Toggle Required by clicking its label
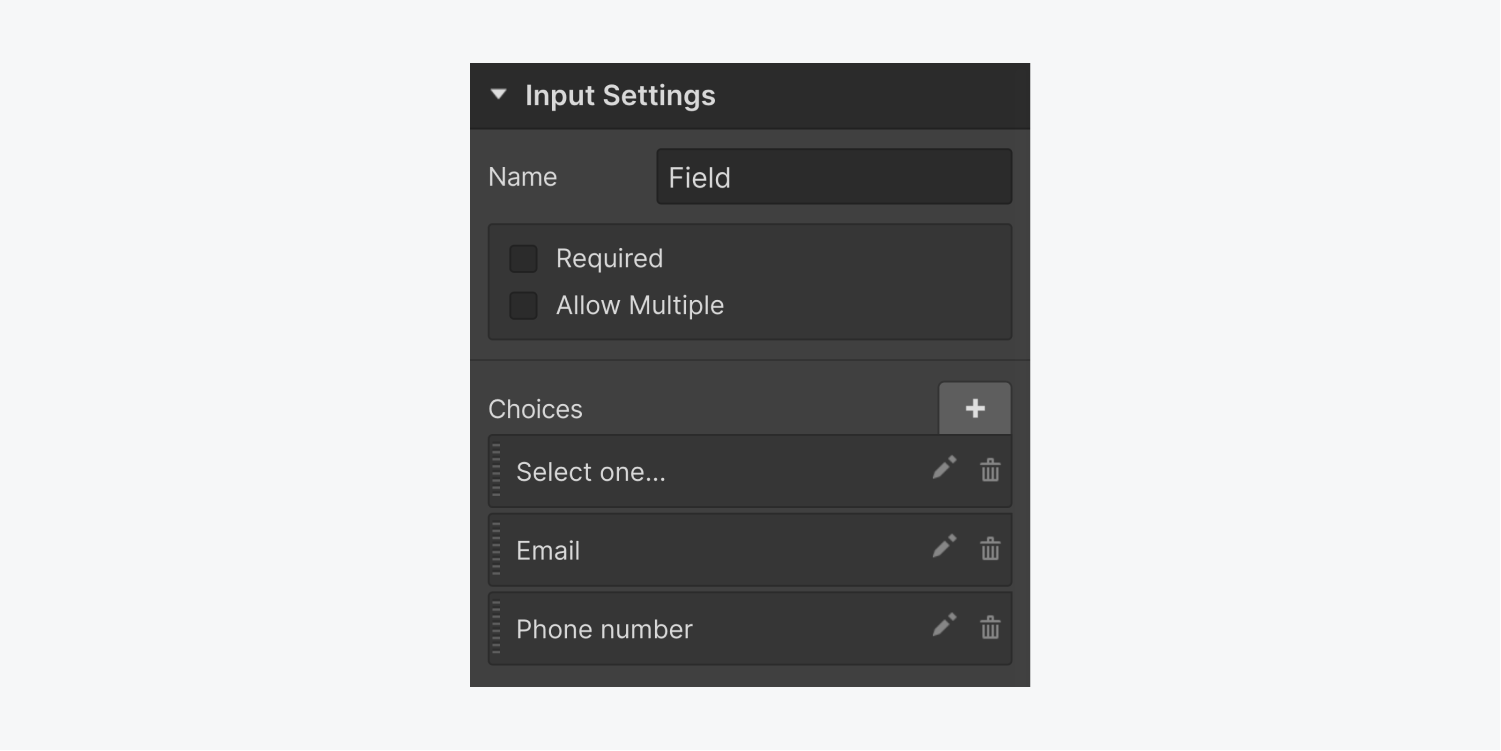 tap(609, 258)
